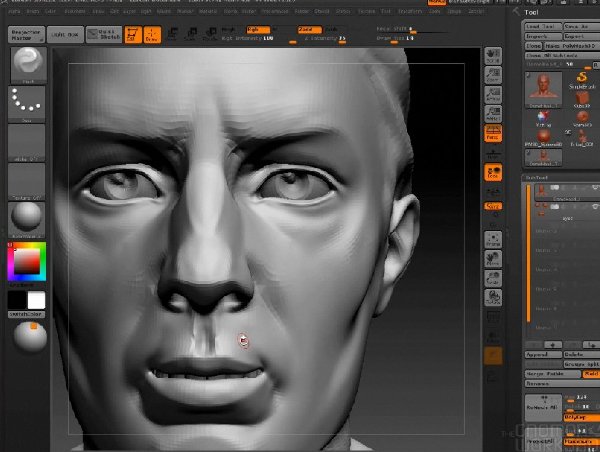Launch Projection Master
This screenshot has width=600, height=452.
click(26, 35)
